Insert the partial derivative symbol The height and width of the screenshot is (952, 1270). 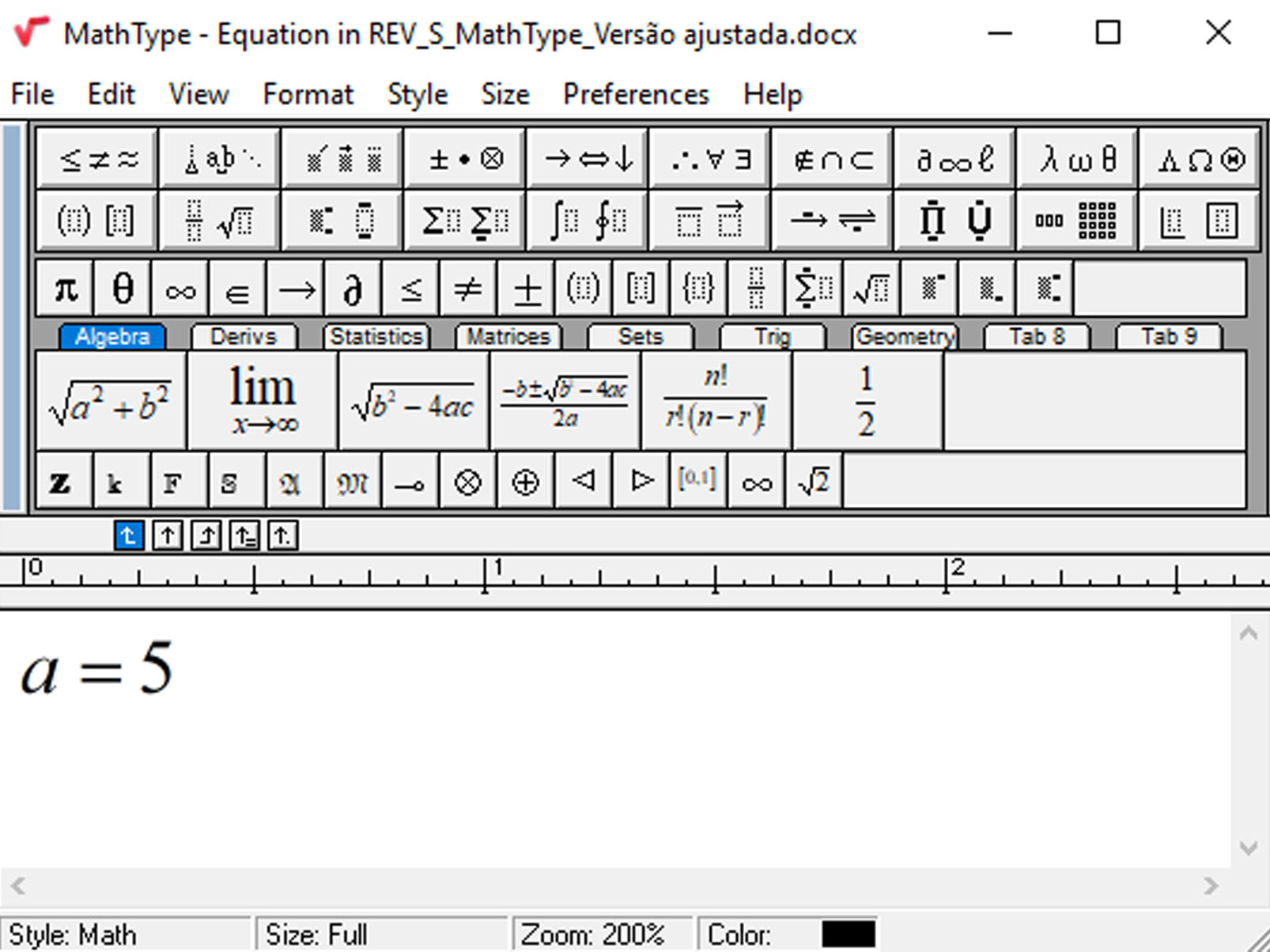(353, 289)
